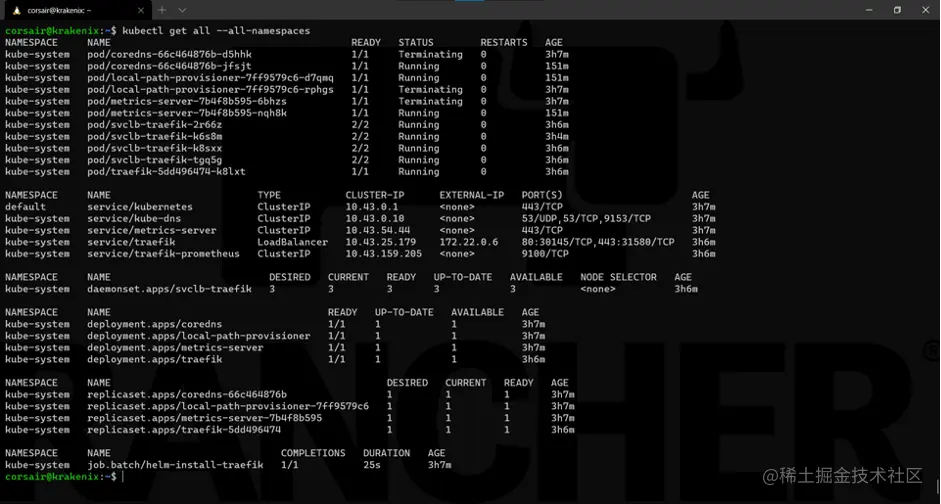The width and height of the screenshot is (941, 504).
Task: Click service/traefik-prometheus entry
Action: click(x=163, y=254)
